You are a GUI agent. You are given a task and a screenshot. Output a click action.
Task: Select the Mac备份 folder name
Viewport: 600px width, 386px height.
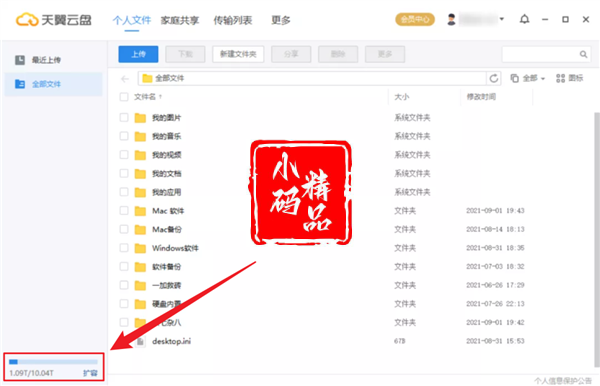pos(167,230)
